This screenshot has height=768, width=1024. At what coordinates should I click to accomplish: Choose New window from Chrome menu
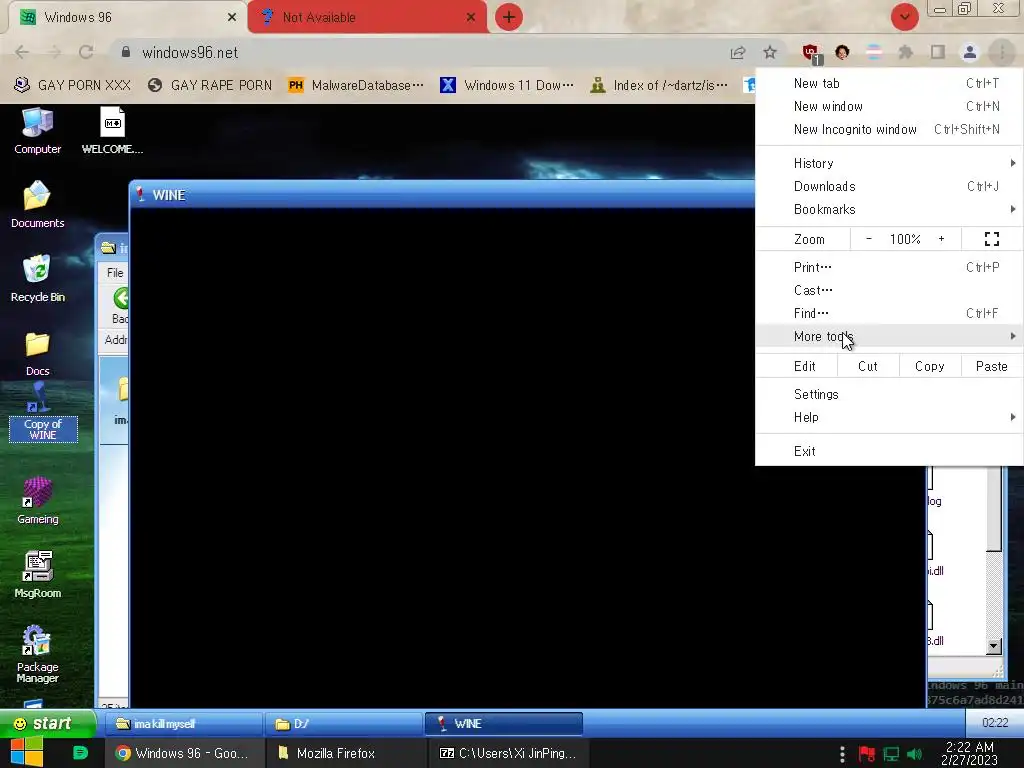pos(889,106)
